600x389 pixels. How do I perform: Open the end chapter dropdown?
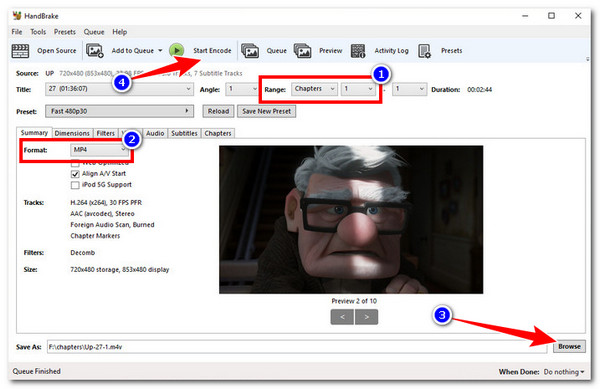click(x=409, y=89)
